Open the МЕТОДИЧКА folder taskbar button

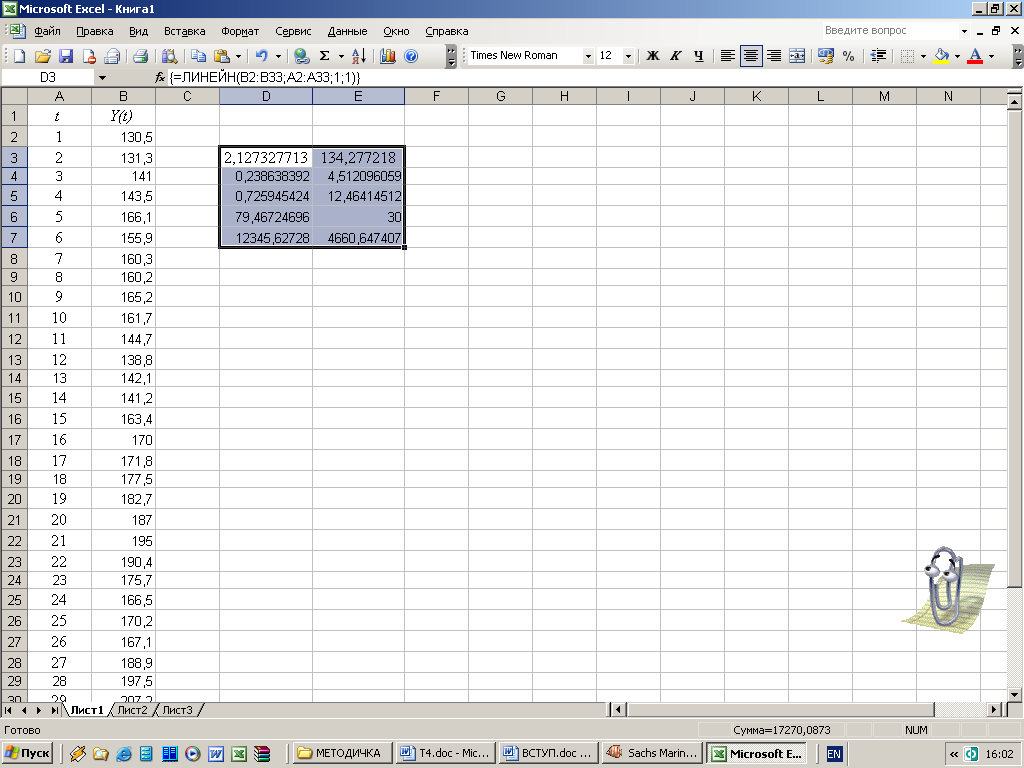click(342, 753)
